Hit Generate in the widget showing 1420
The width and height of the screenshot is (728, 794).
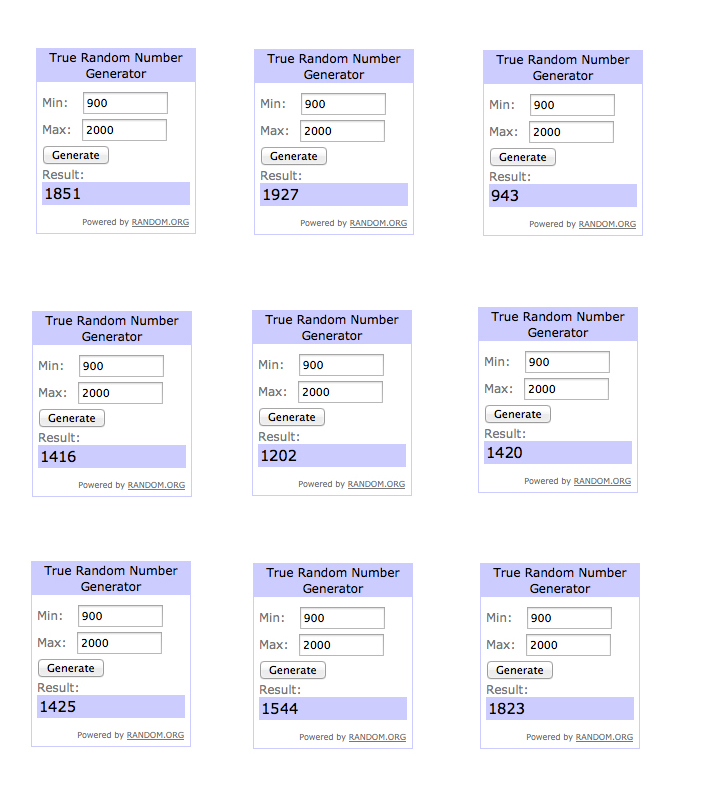518,414
